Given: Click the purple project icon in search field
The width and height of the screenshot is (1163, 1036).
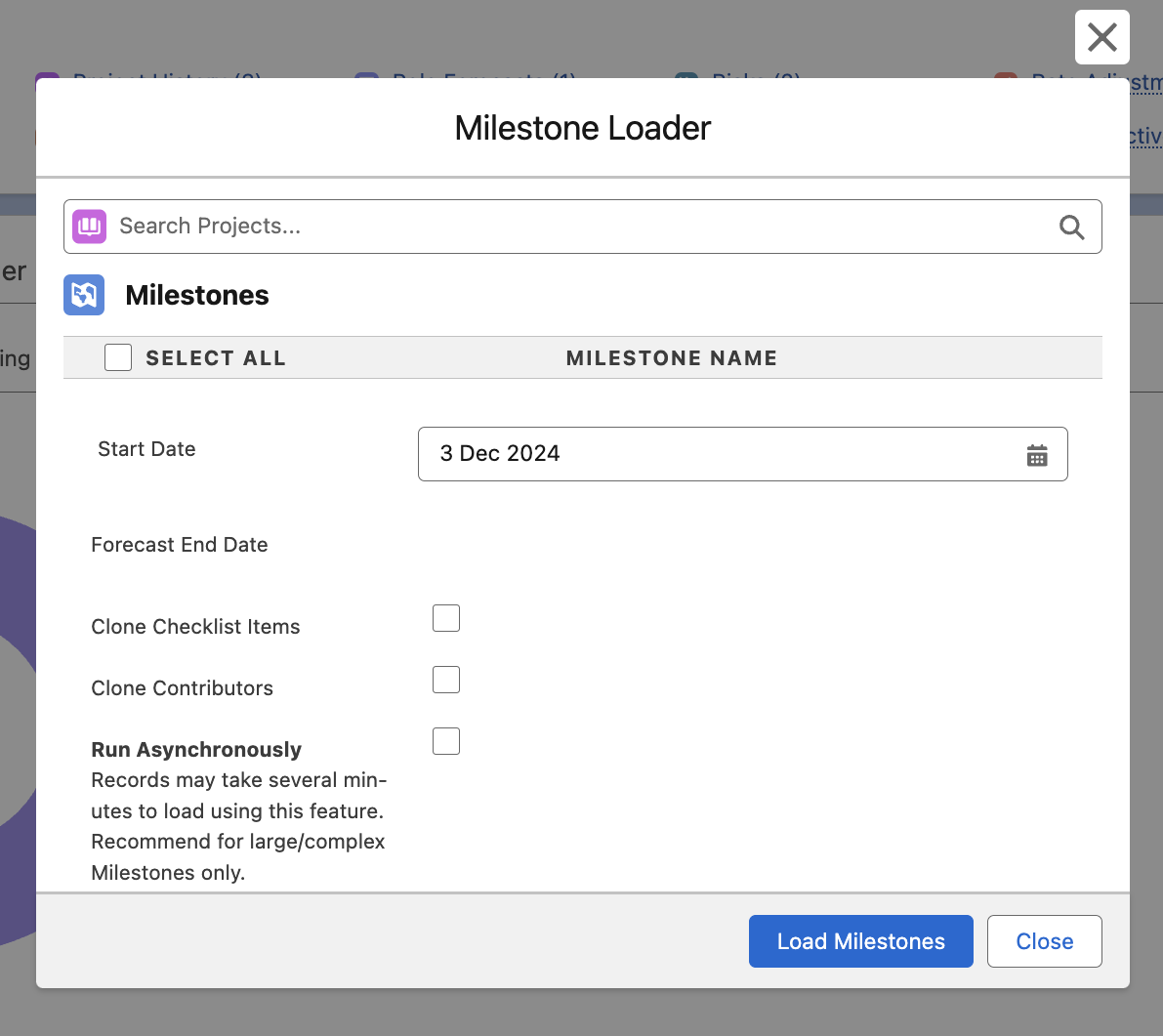Looking at the screenshot, I should tap(89, 227).
